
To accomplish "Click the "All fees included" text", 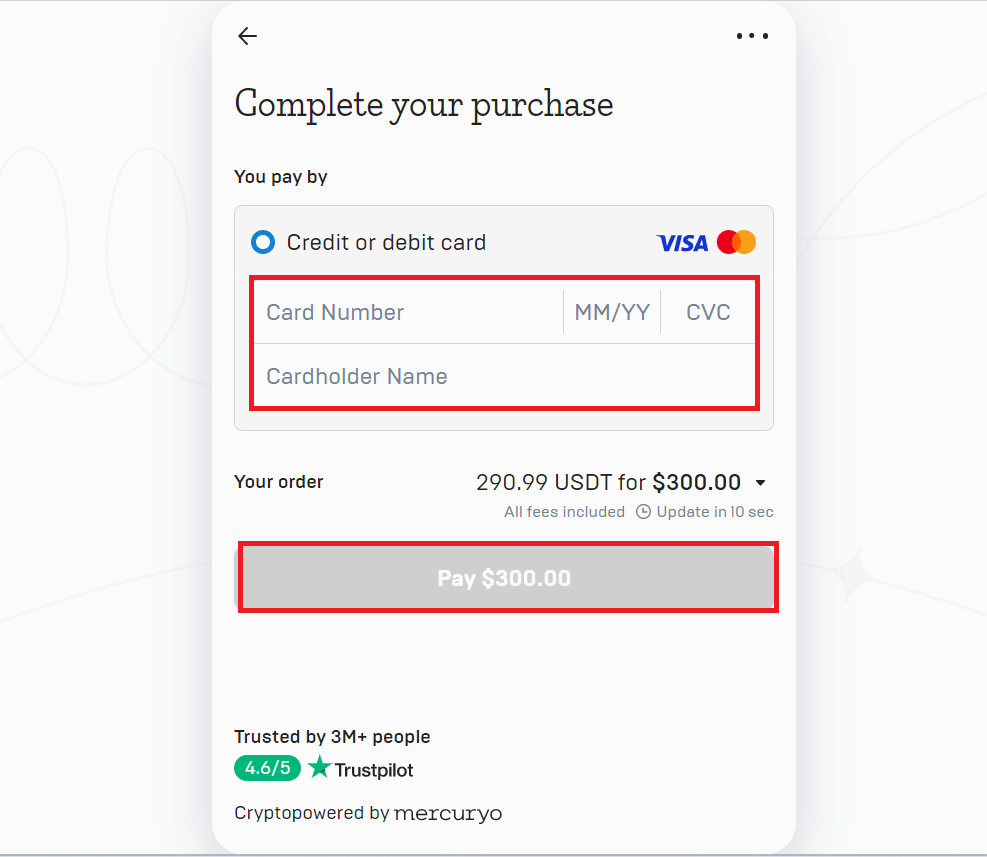I will [564, 512].
